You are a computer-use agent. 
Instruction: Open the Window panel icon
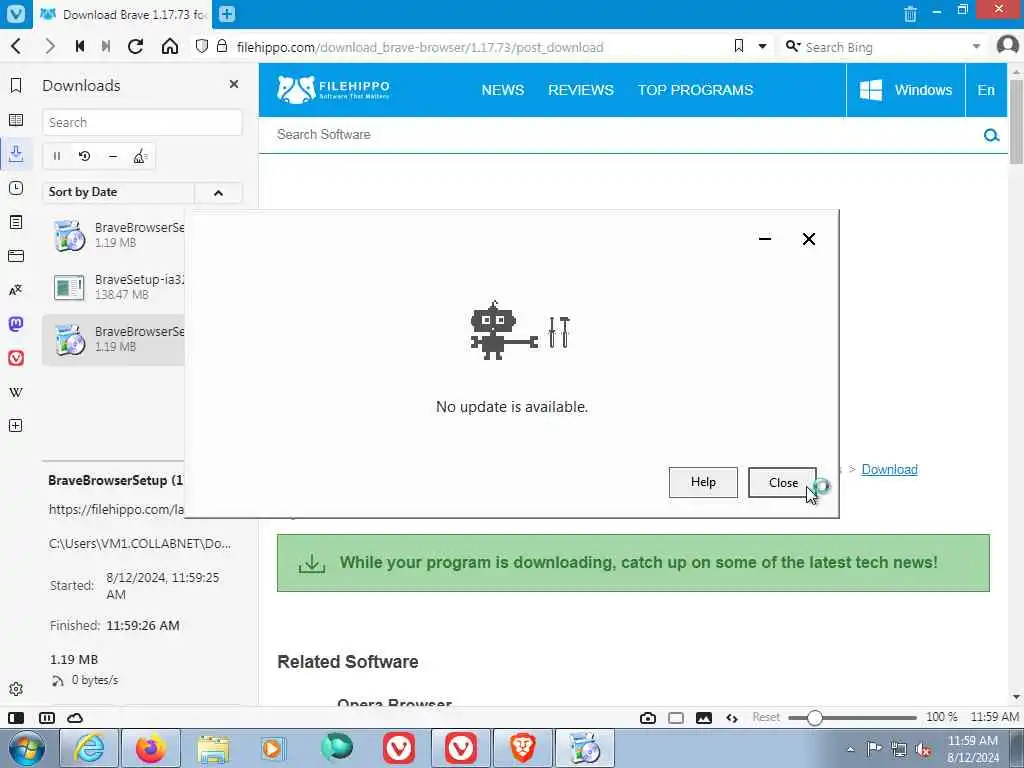click(16, 256)
